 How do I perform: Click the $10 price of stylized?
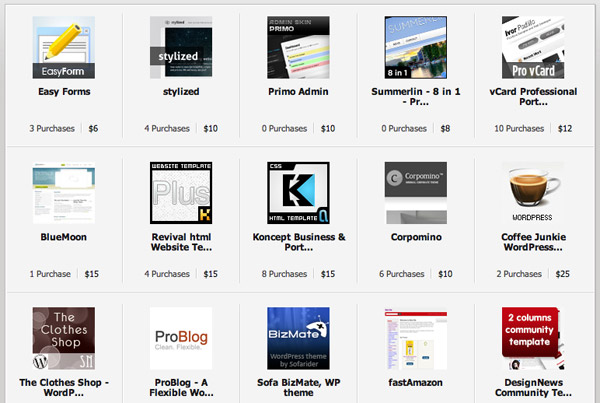[210, 129]
